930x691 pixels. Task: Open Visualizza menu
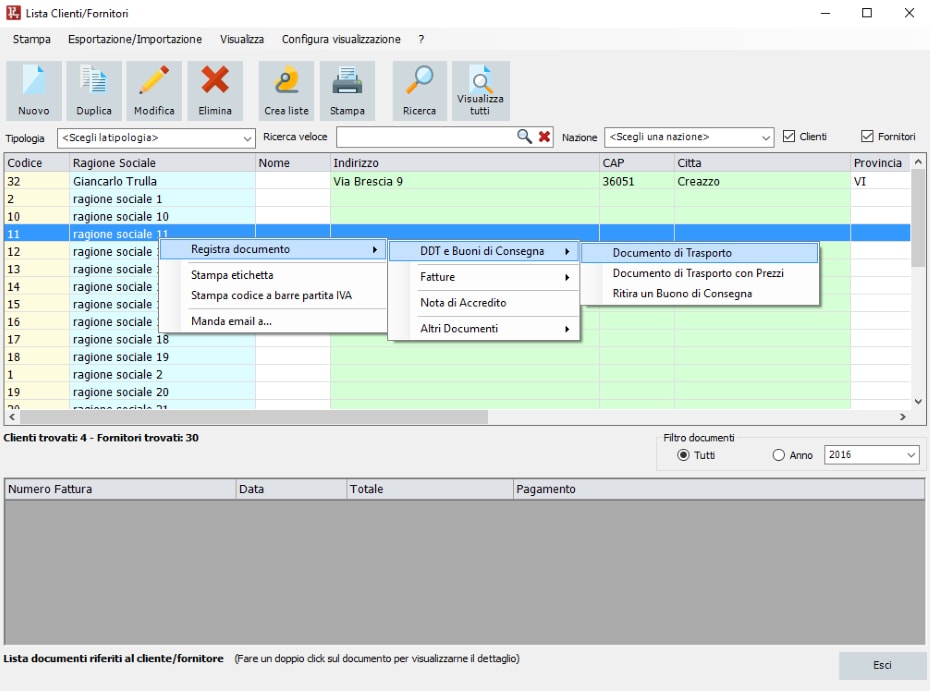tap(242, 39)
